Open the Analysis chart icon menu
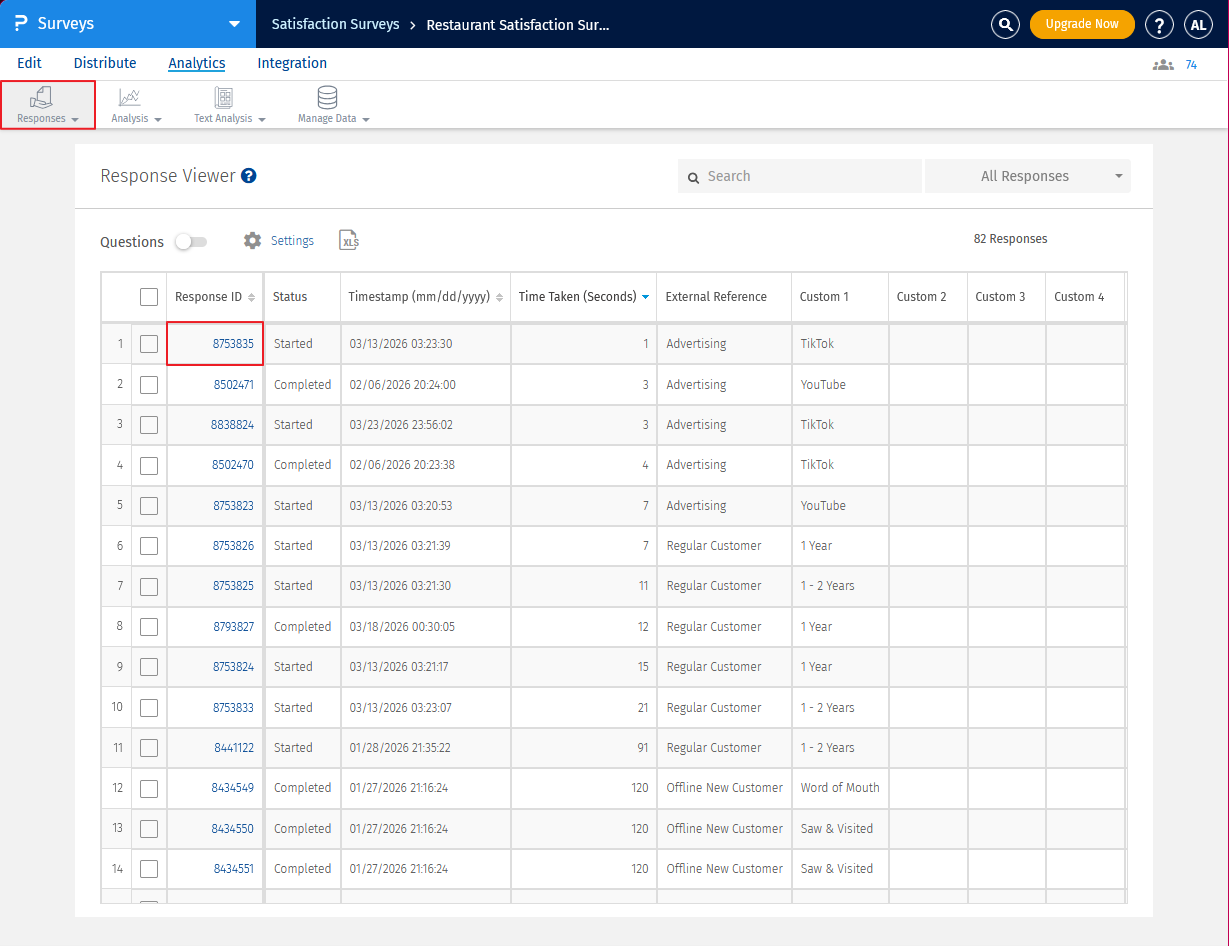Image resolution: width=1229 pixels, height=946 pixels. pos(130,98)
